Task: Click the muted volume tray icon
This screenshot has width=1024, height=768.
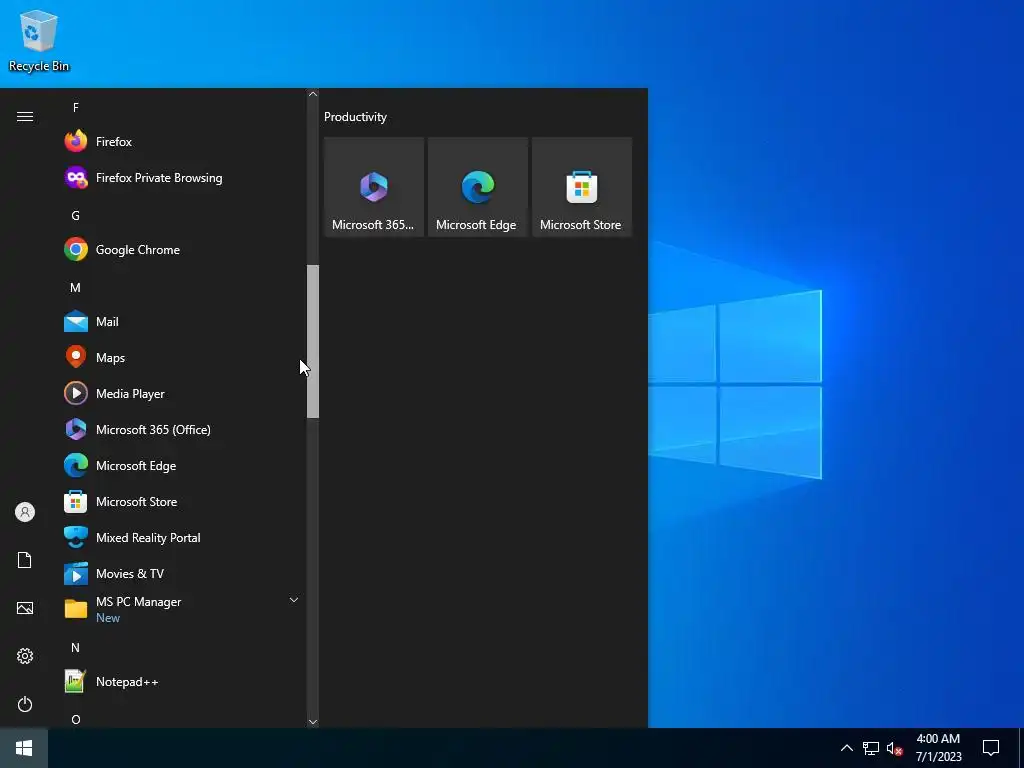Action: click(x=894, y=748)
